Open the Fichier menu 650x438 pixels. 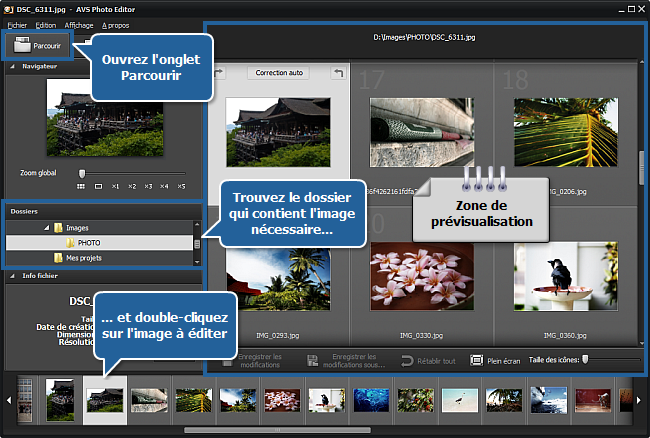[16, 24]
